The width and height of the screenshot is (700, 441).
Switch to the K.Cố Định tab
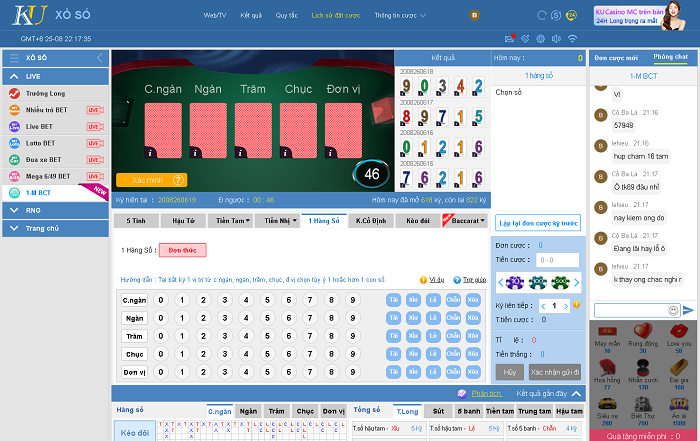pos(372,220)
